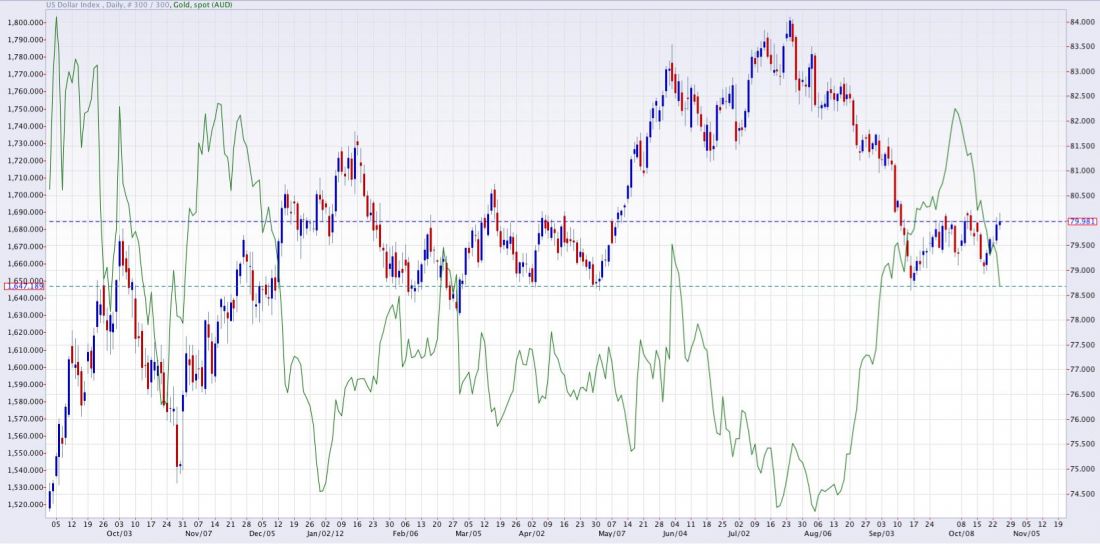Click the May/07 date label
The height and width of the screenshot is (544, 1100).
tap(608, 533)
